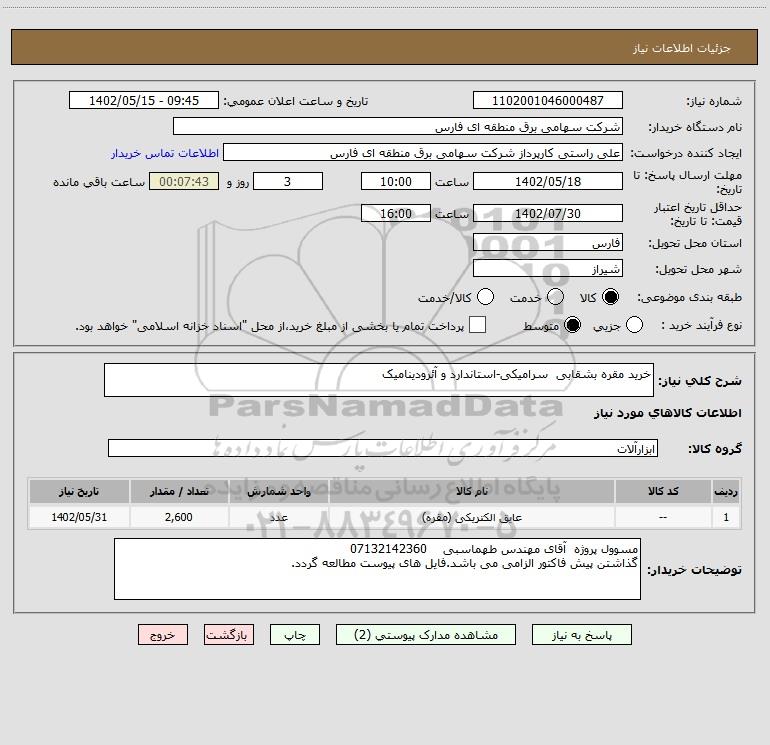Click the تعداد / مقدار column header
Viewport: 770px width, 745px height.
point(179,491)
